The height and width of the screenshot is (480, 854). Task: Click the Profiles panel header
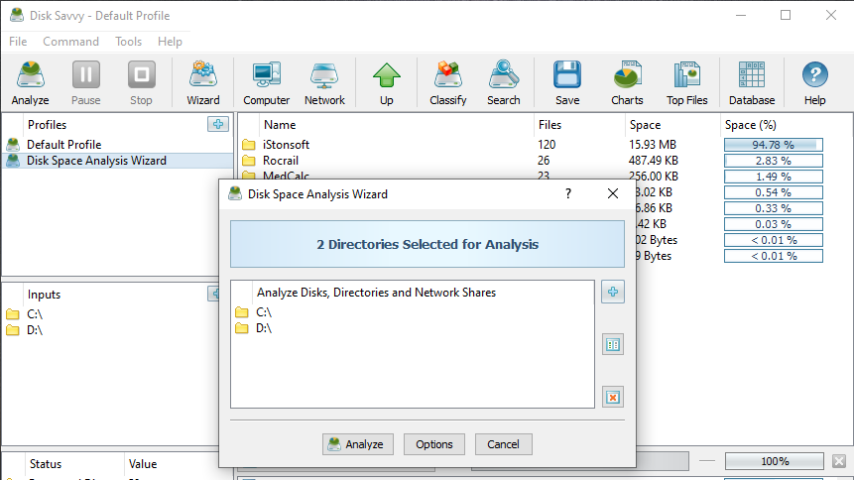click(x=47, y=125)
